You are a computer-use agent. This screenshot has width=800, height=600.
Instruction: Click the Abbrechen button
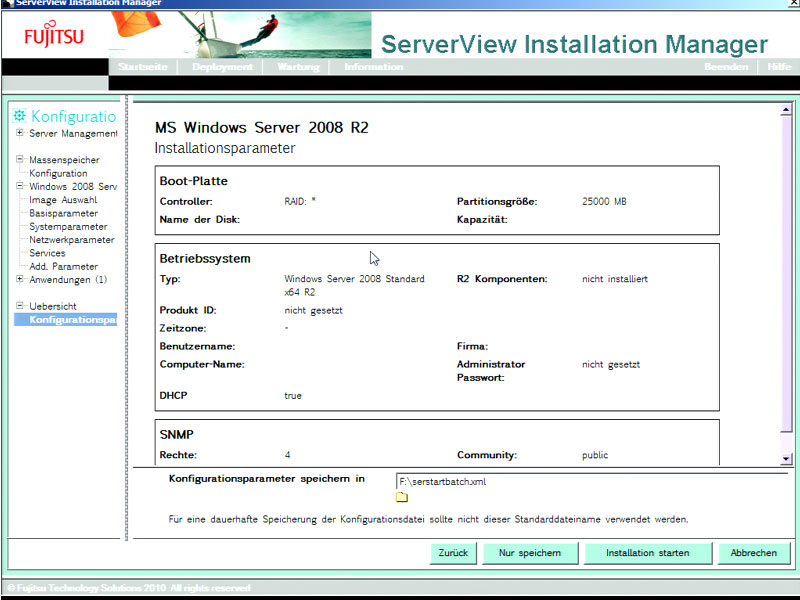point(754,553)
